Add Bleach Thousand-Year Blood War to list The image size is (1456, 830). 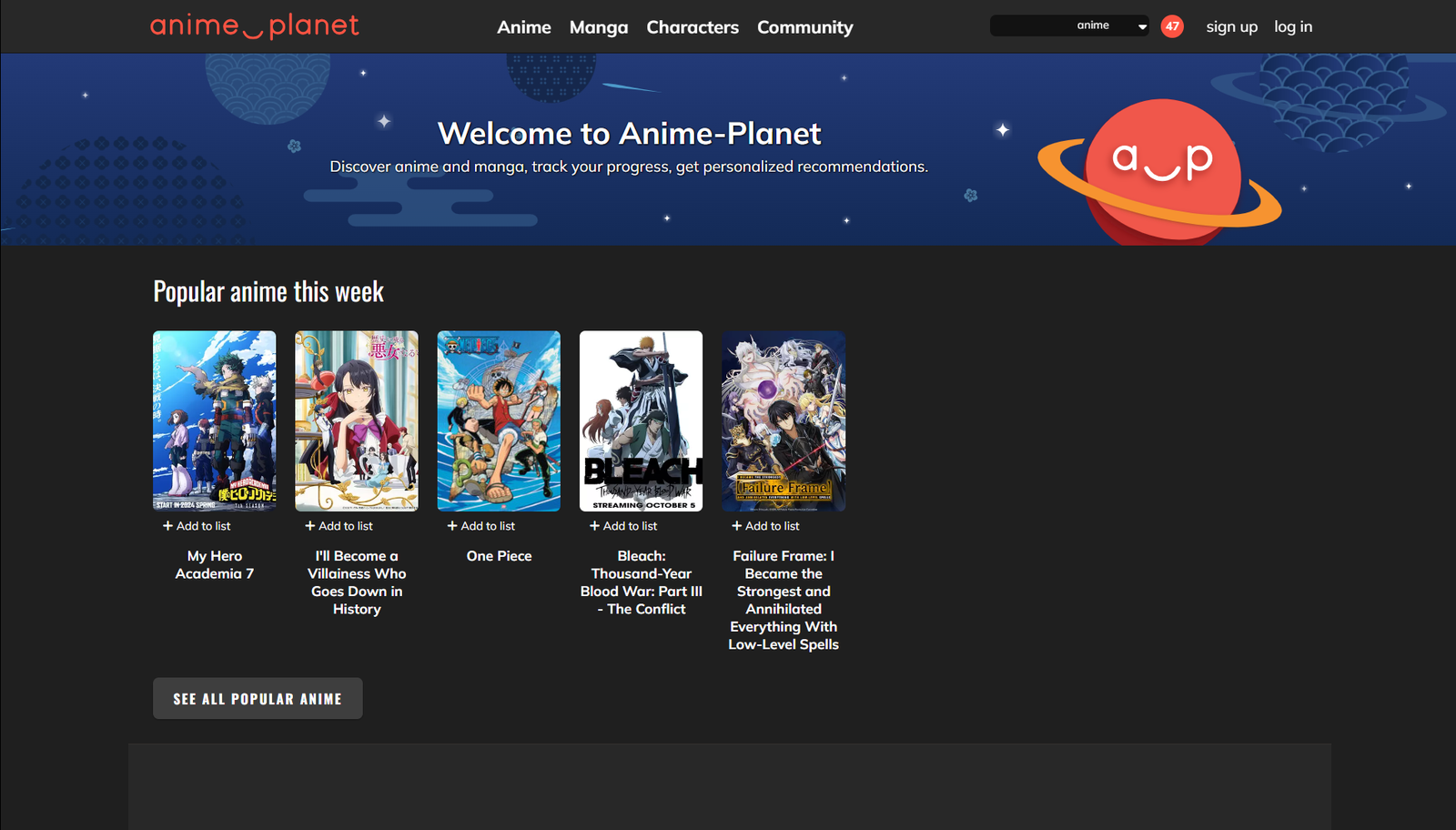(x=623, y=526)
